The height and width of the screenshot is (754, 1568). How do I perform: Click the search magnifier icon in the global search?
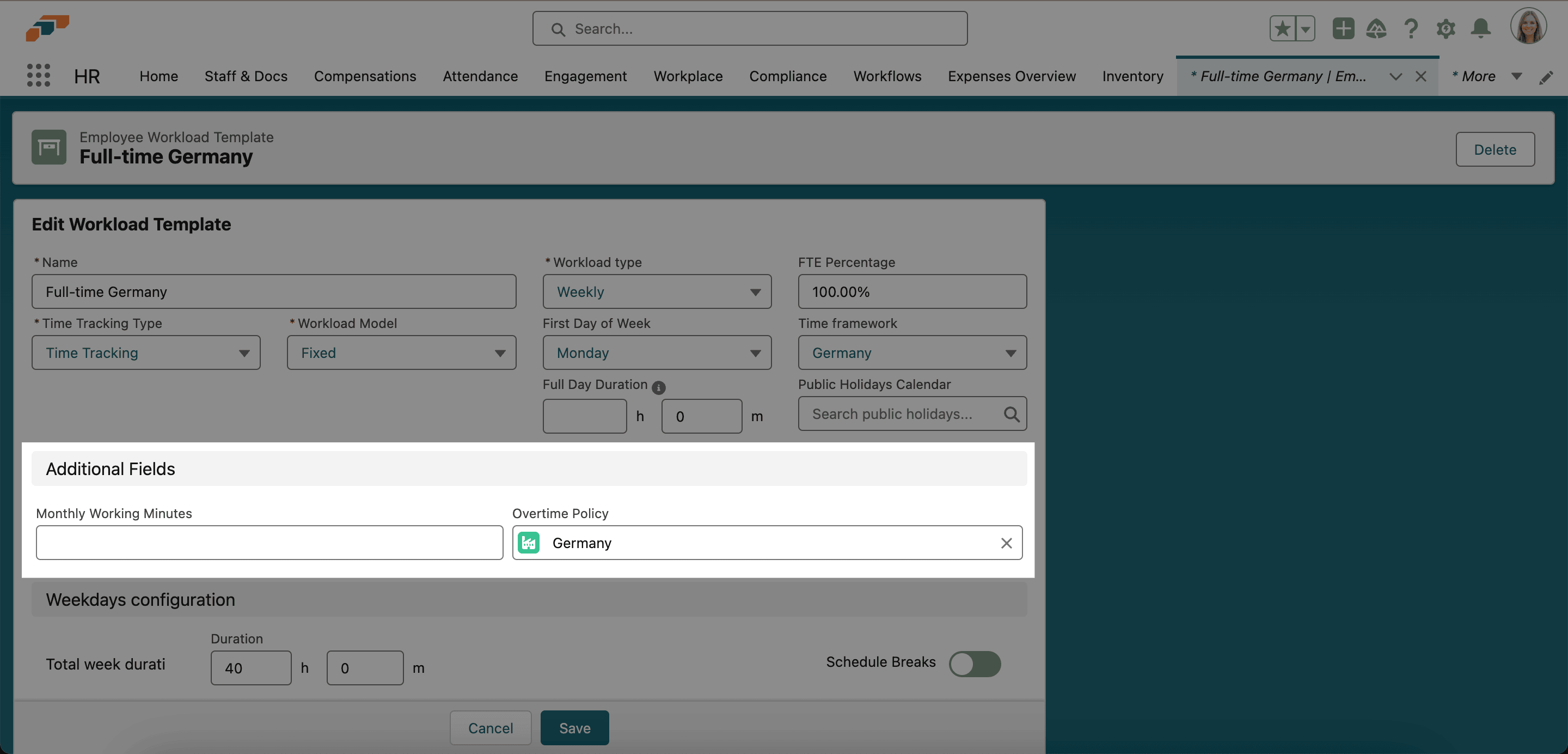click(x=558, y=29)
